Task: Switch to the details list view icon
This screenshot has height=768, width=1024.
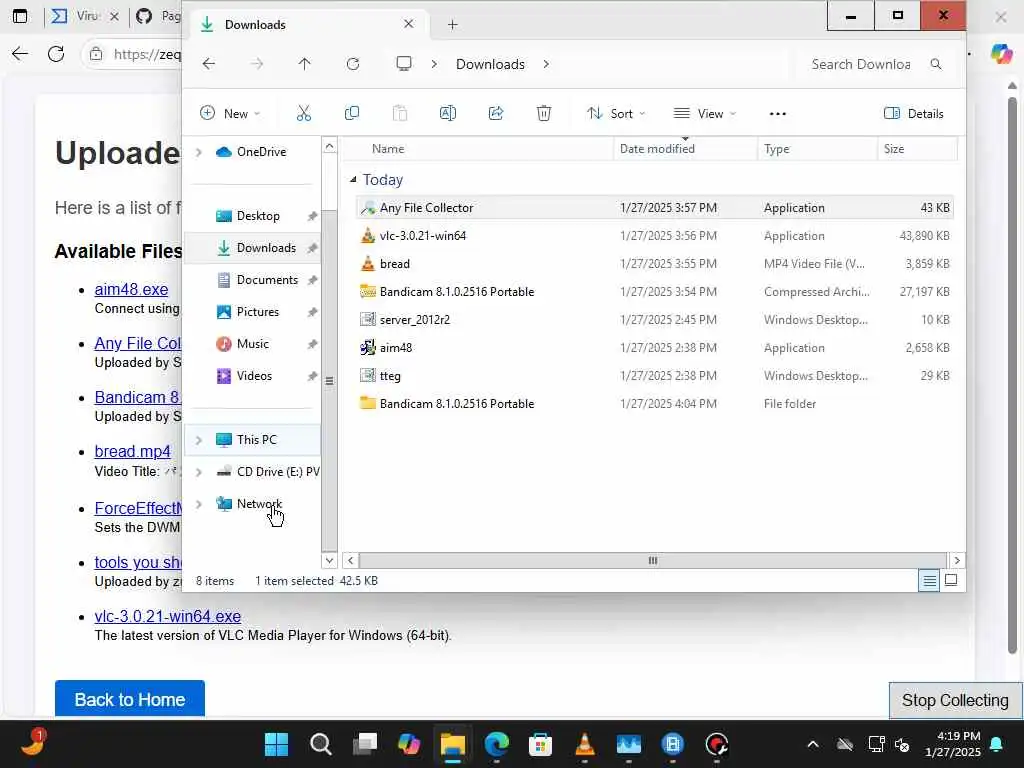Action: (x=929, y=580)
